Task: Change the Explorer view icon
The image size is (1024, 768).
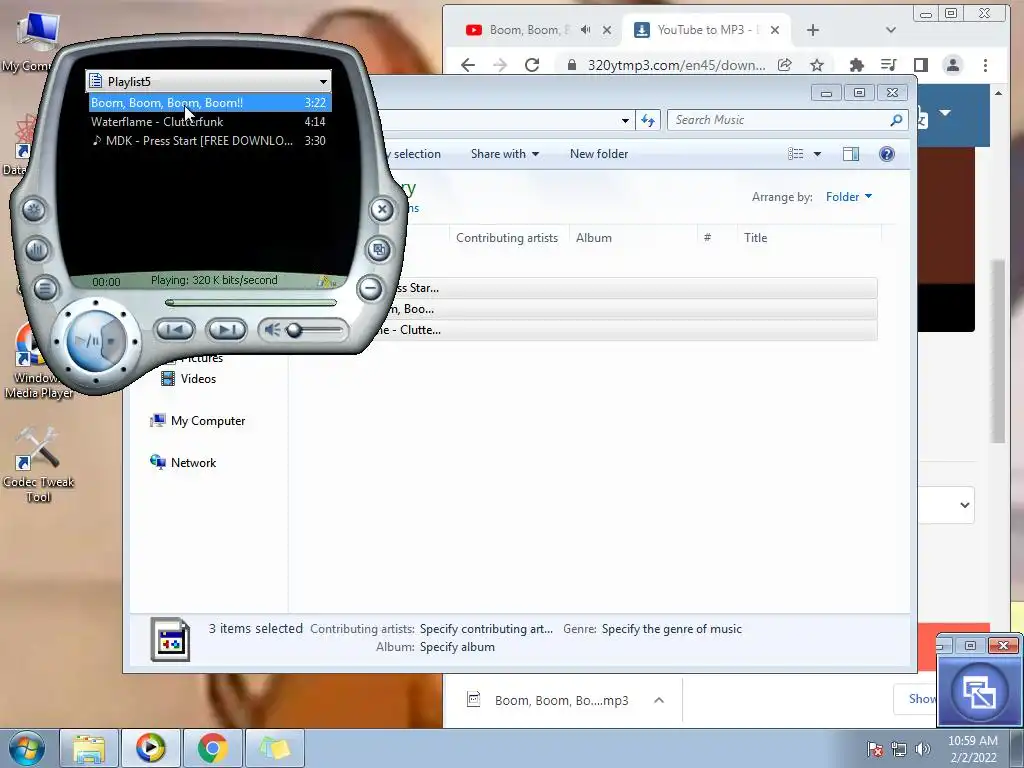Action: click(x=795, y=154)
